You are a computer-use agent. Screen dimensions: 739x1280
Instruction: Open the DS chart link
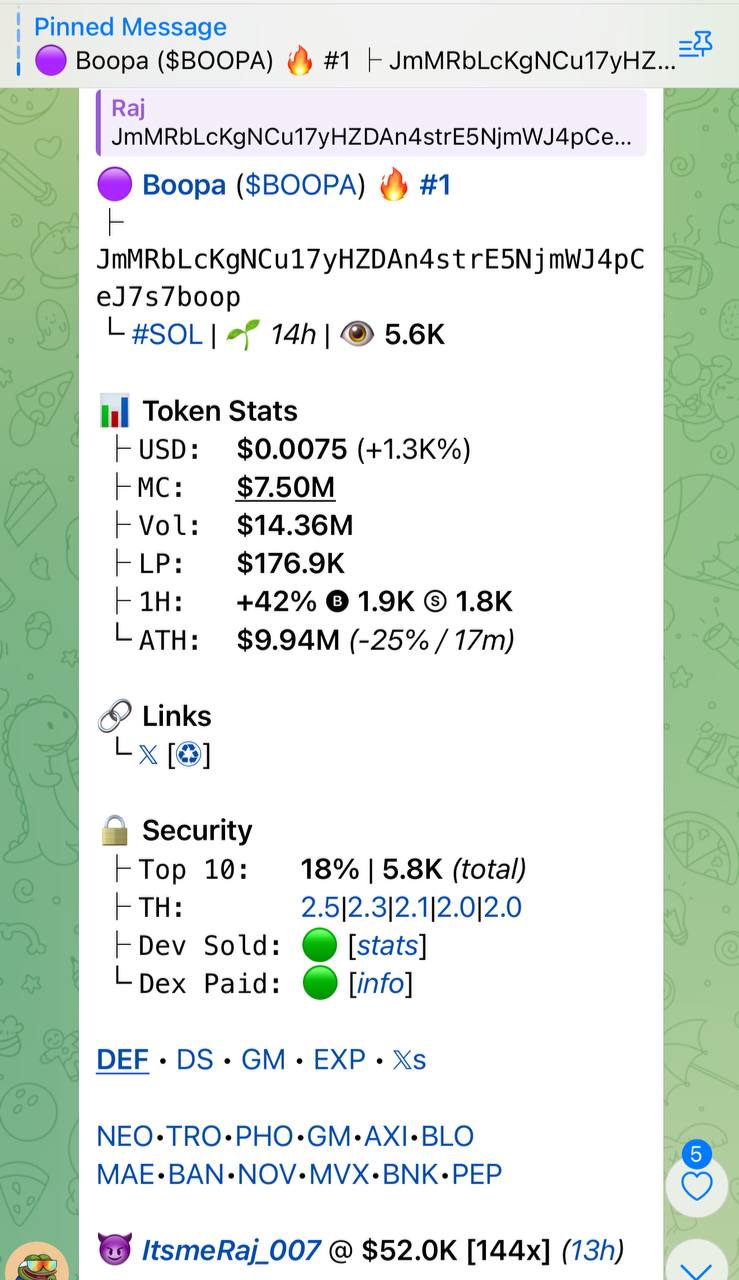coord(195,1059)
